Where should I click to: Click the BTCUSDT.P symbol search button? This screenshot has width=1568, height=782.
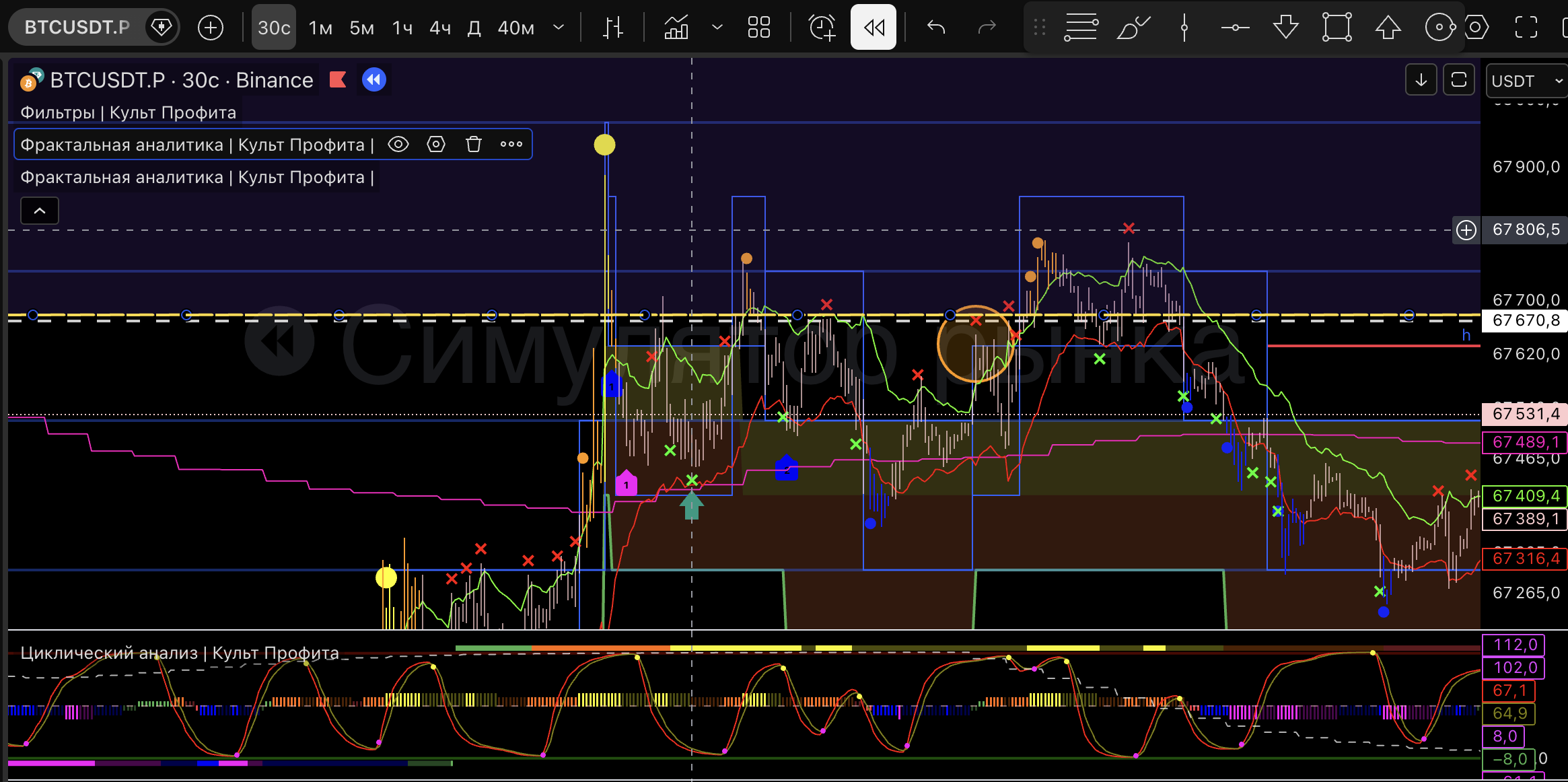(x=77, y=28)
